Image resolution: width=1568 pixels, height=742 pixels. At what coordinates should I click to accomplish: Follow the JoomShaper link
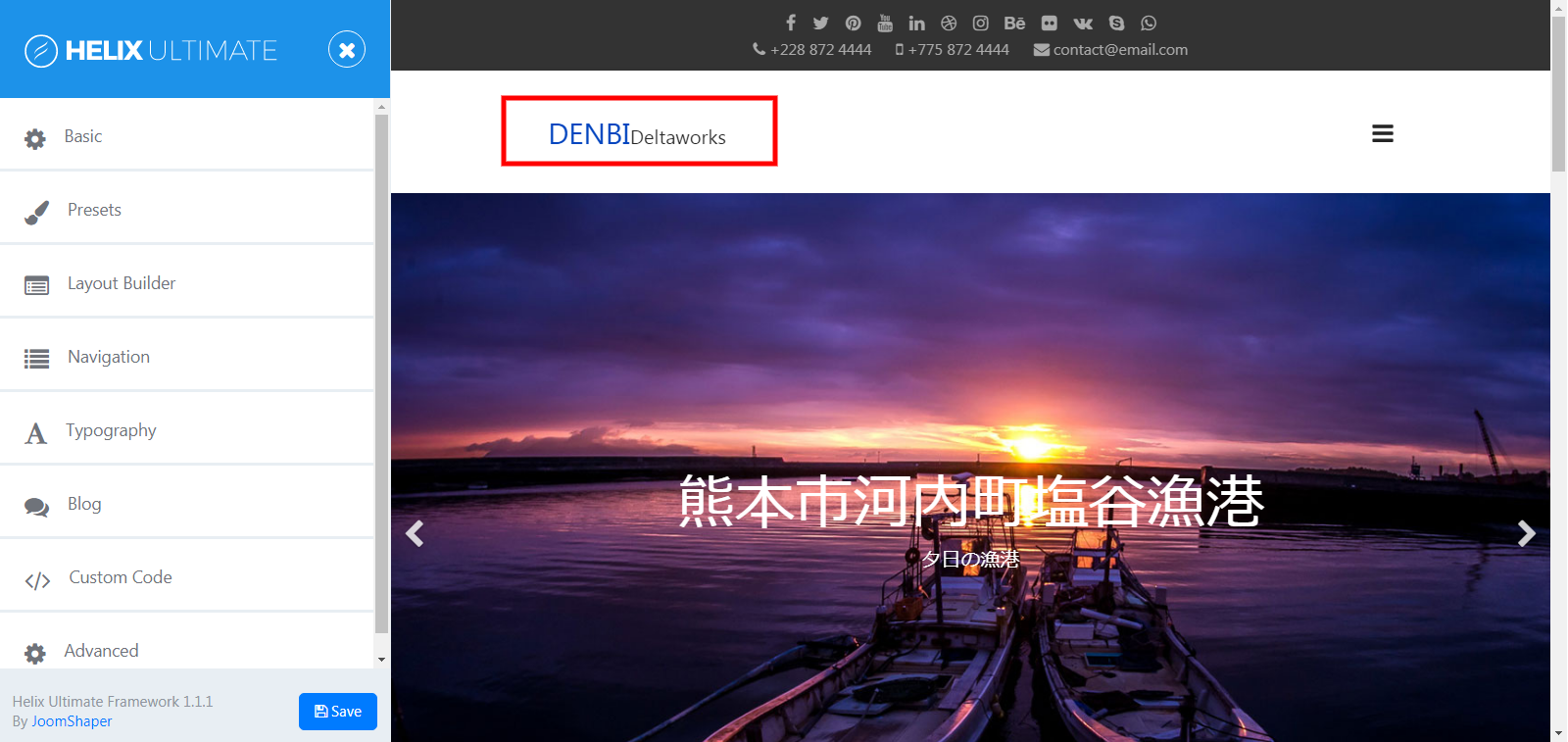point(72,721)
